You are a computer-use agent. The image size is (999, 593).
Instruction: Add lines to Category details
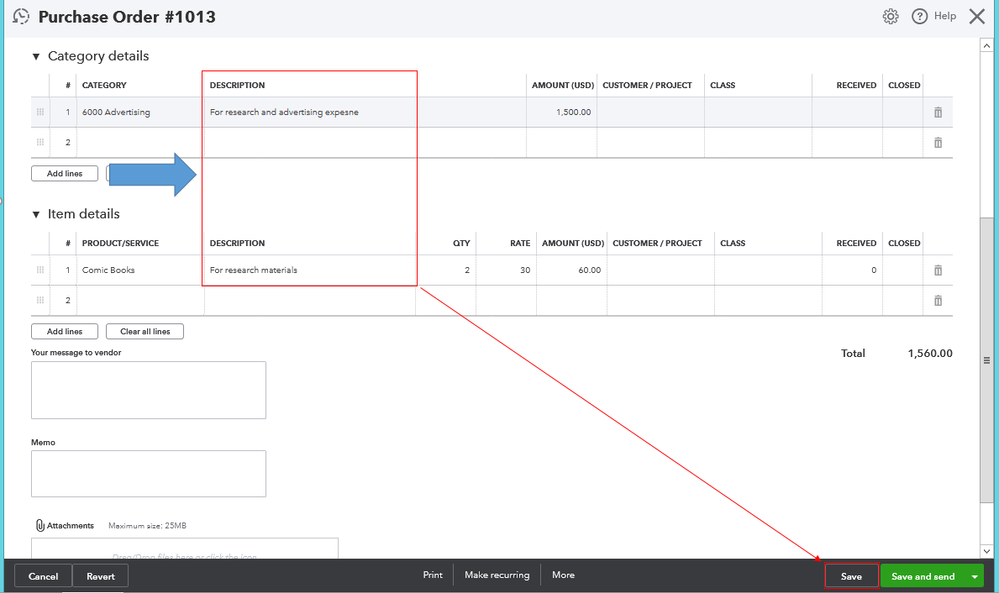coord(64,173)
